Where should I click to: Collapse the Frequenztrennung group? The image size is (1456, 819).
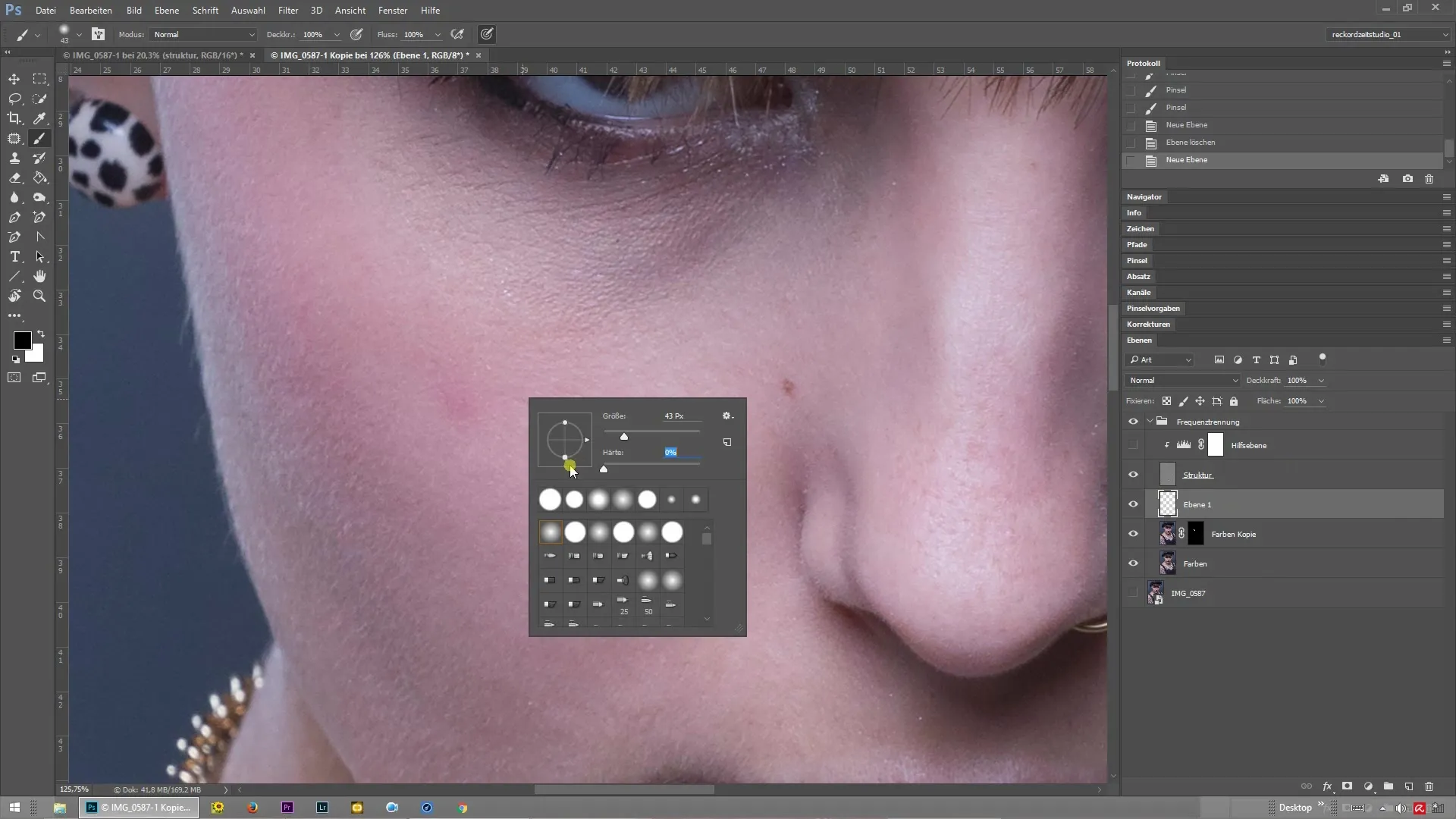coord(1150,422)
